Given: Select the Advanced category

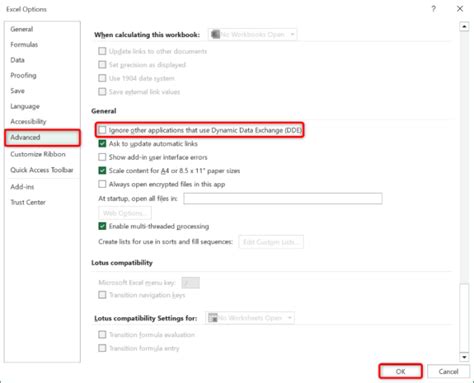Looking at the screenshot, I should pos(42,137).
